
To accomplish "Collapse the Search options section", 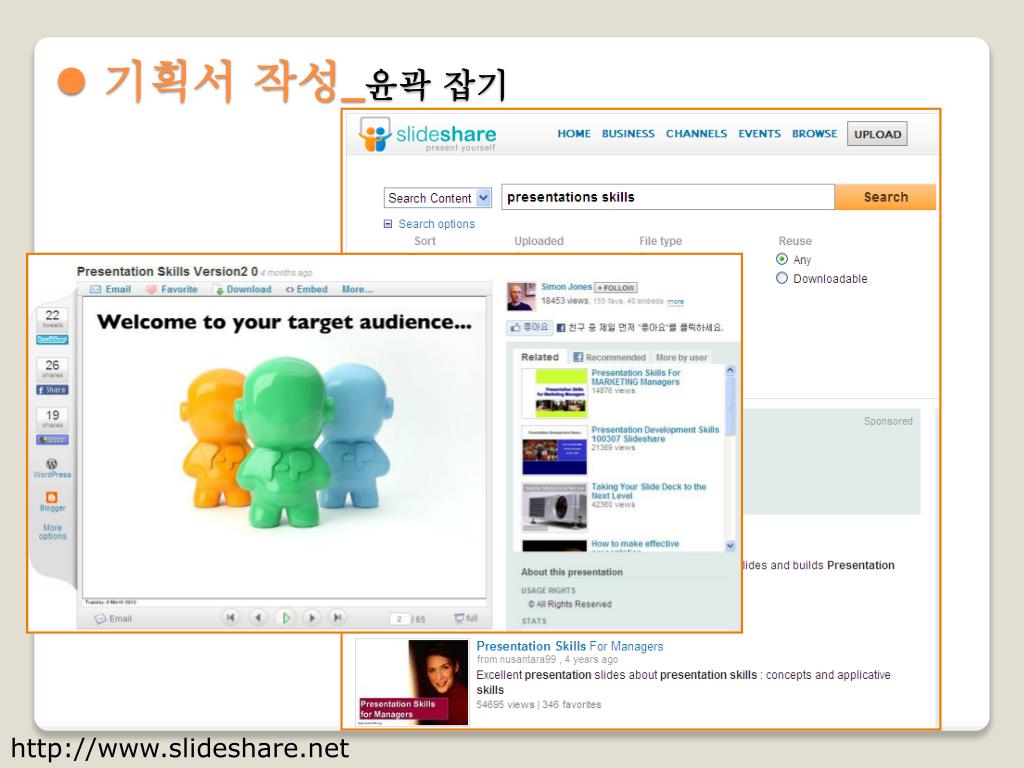I will click(388, 223).
